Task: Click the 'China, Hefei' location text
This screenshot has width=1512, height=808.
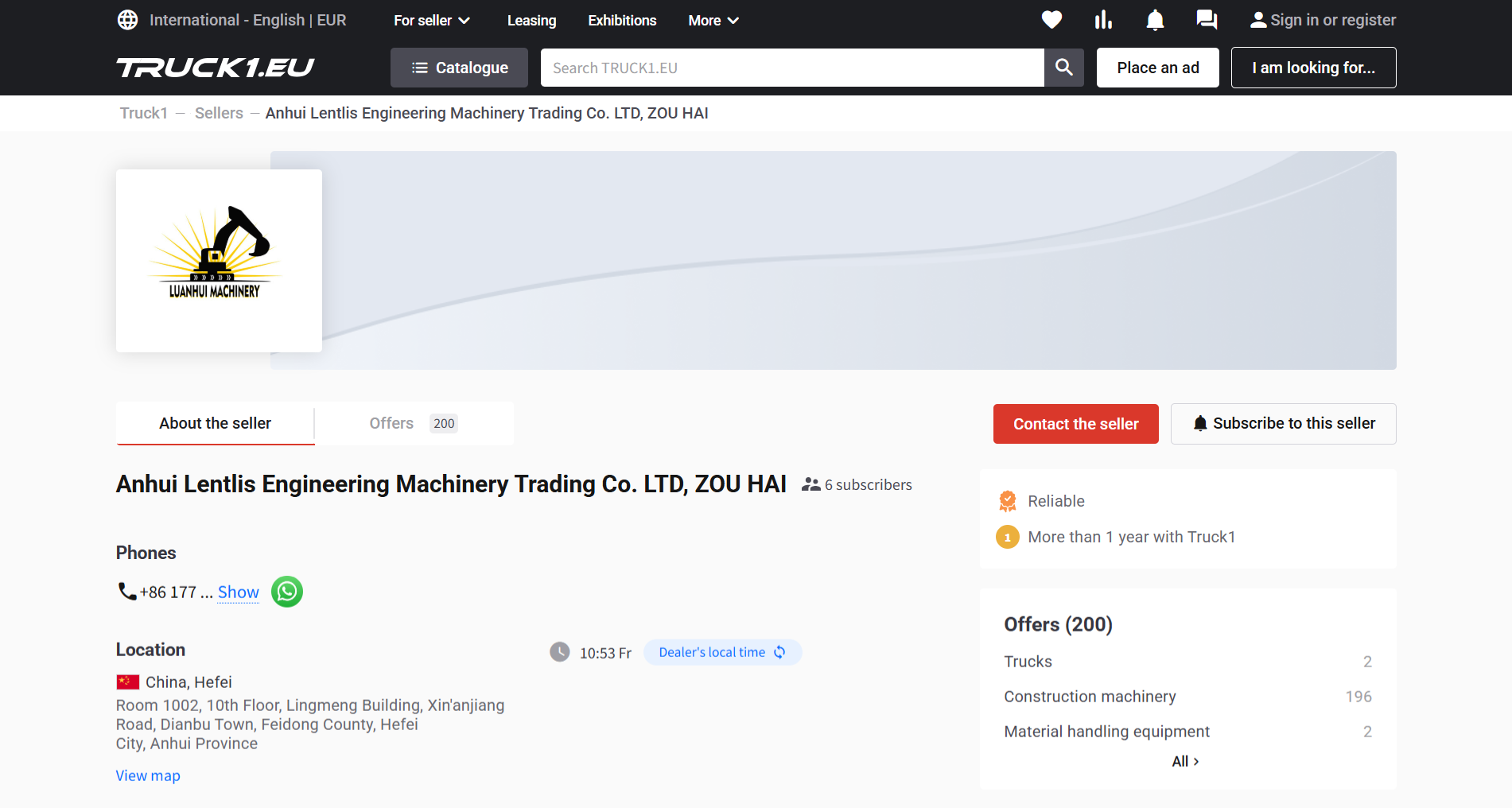Action: 189,682
